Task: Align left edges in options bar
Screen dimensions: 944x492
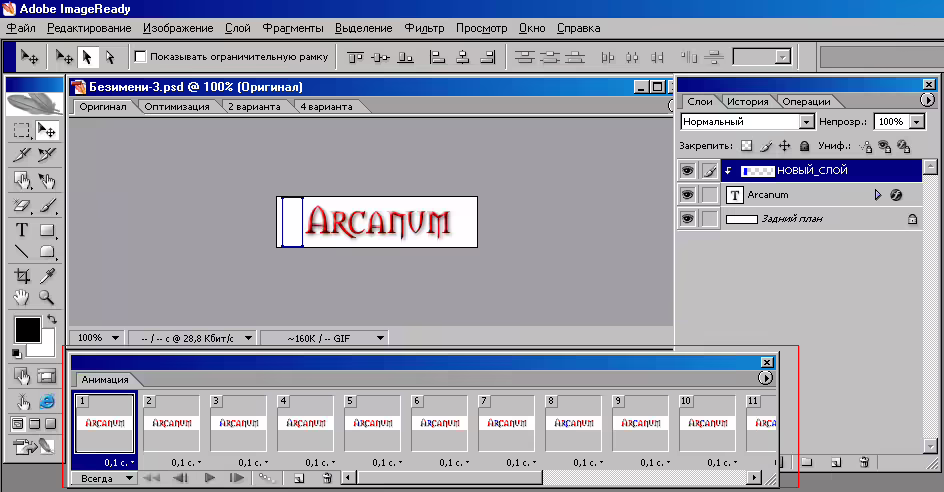Action: 437,57
